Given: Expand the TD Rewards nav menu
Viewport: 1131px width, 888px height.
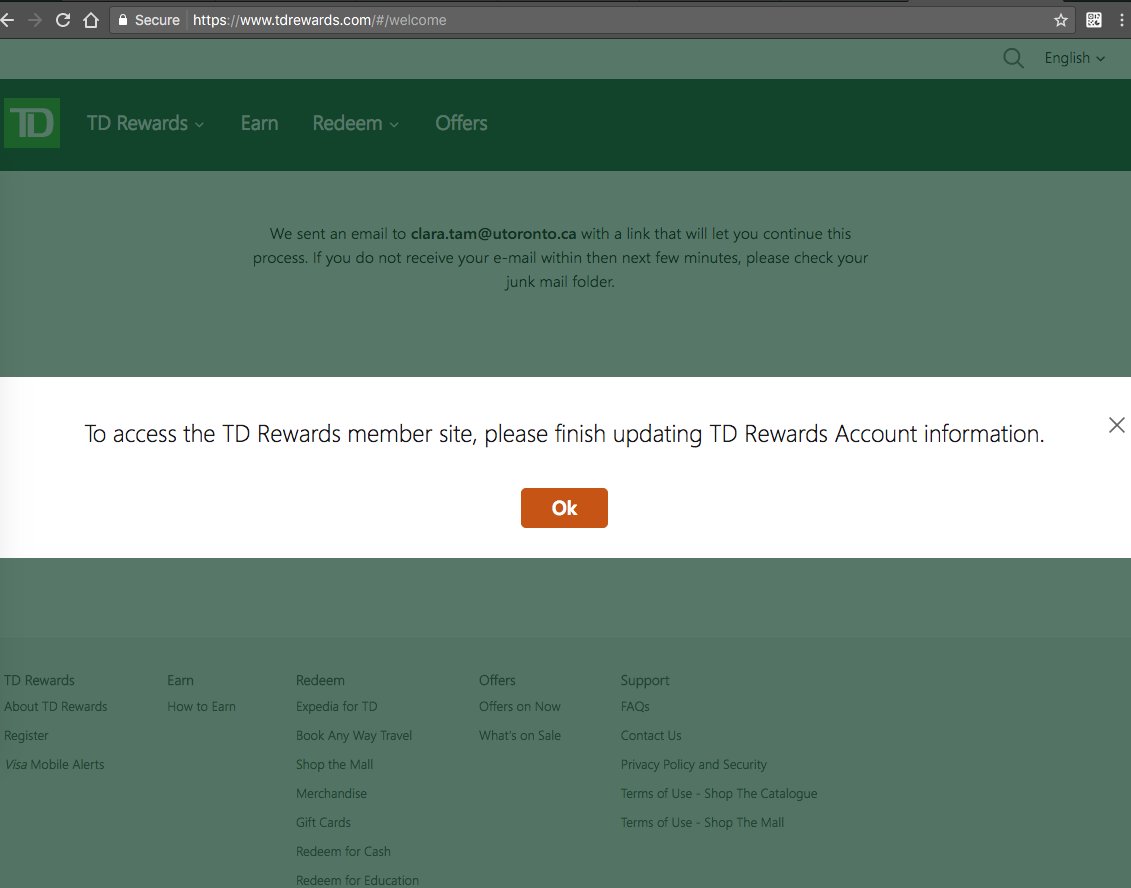Looking at the screenshot, I should point(145,123).
